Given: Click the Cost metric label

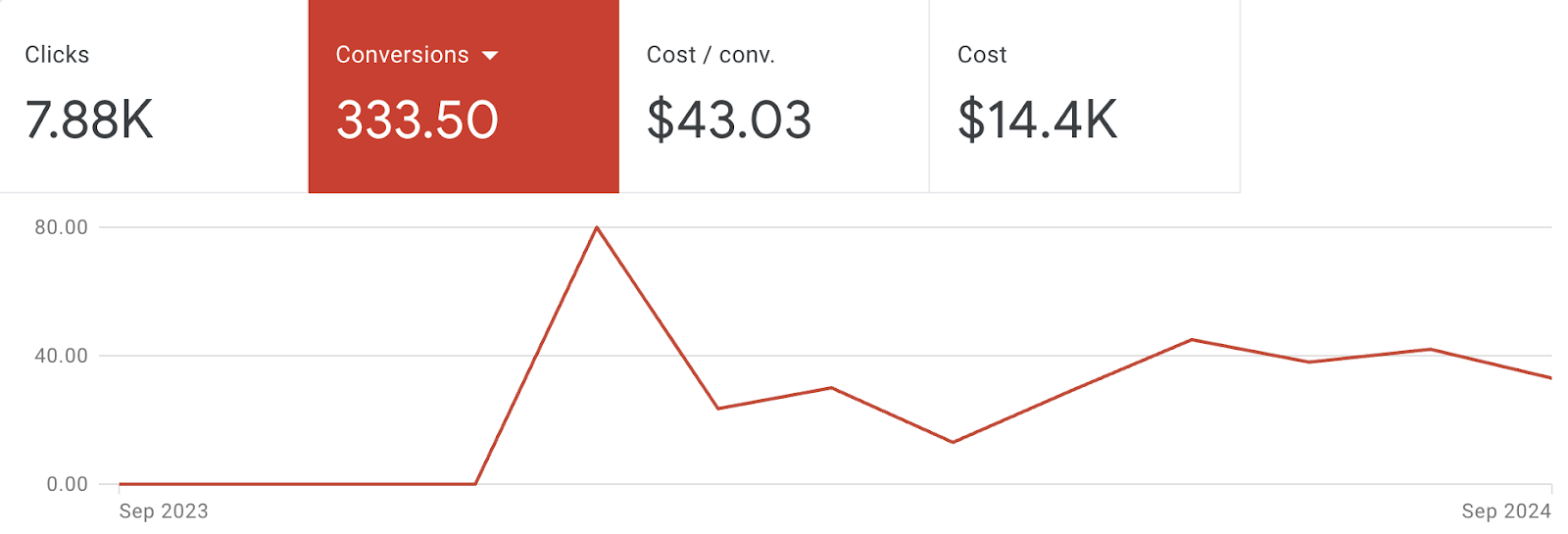Looking at the screenshot, I should point(982,55).
